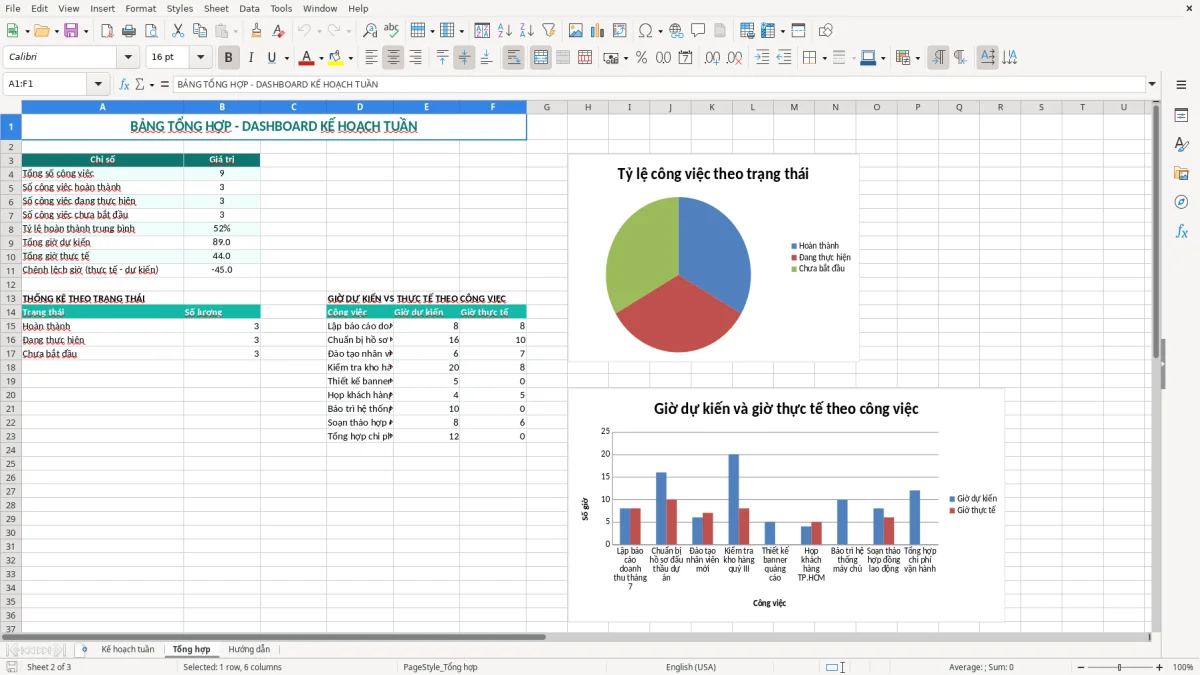Switch to Hướng dẫn sheet tab
1200x675 pixels.
249,650
